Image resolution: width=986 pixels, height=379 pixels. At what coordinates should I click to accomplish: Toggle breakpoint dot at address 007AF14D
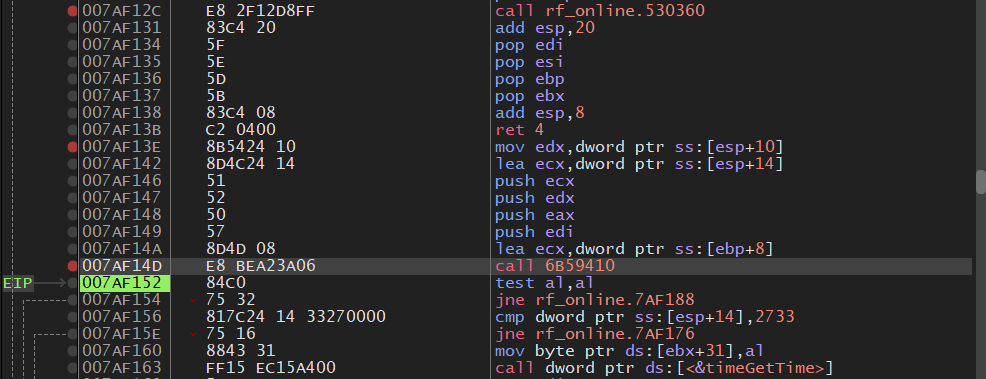pos(72,266)
